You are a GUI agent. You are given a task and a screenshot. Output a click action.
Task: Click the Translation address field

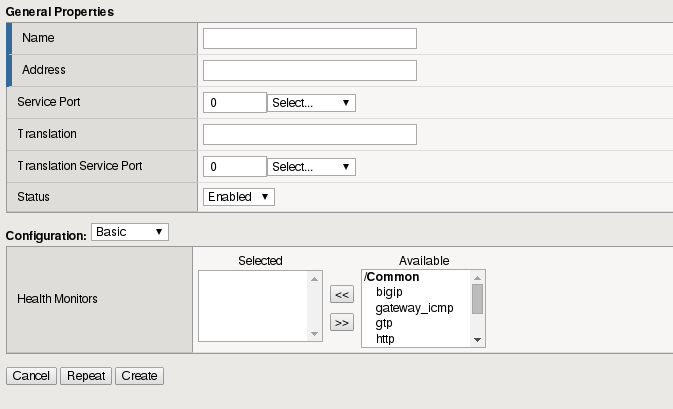309,134
